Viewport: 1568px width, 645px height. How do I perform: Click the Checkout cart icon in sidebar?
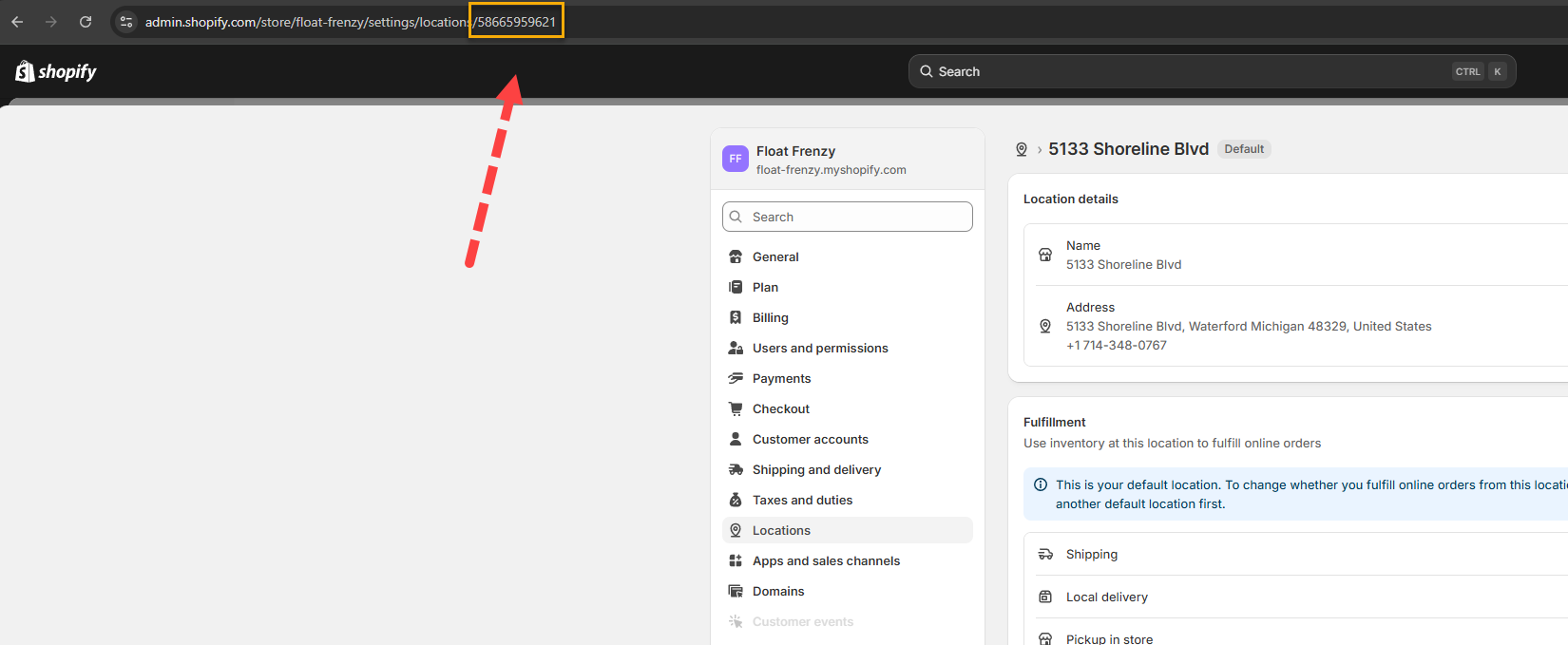736,408
